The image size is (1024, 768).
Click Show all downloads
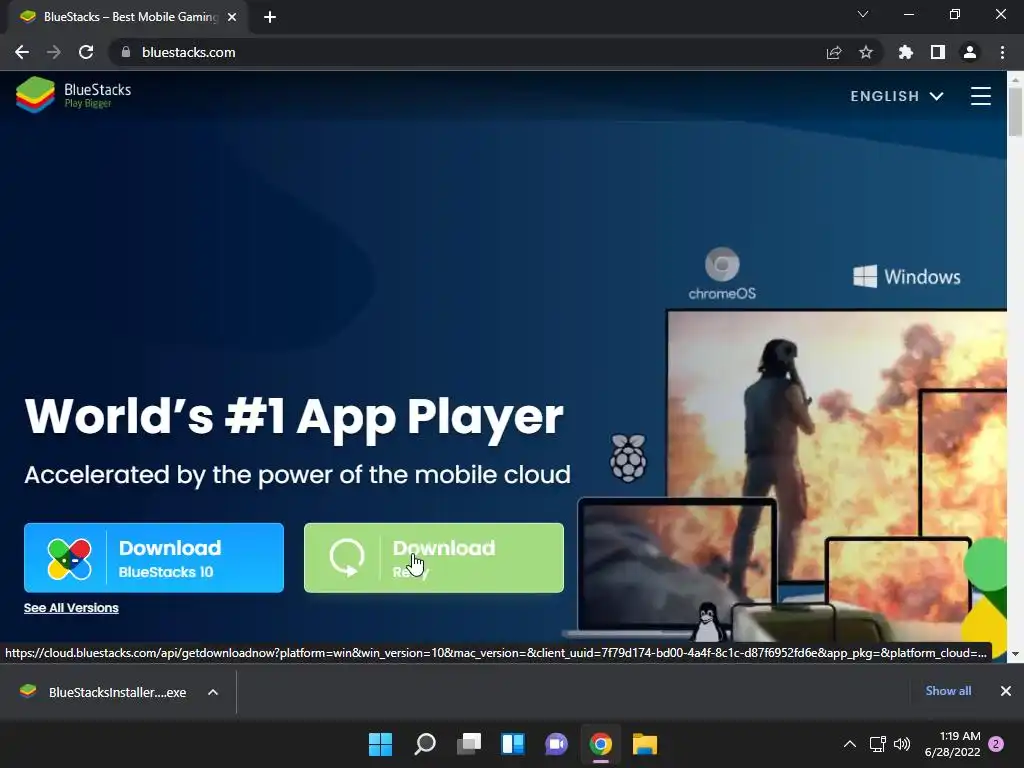[948, 691]
